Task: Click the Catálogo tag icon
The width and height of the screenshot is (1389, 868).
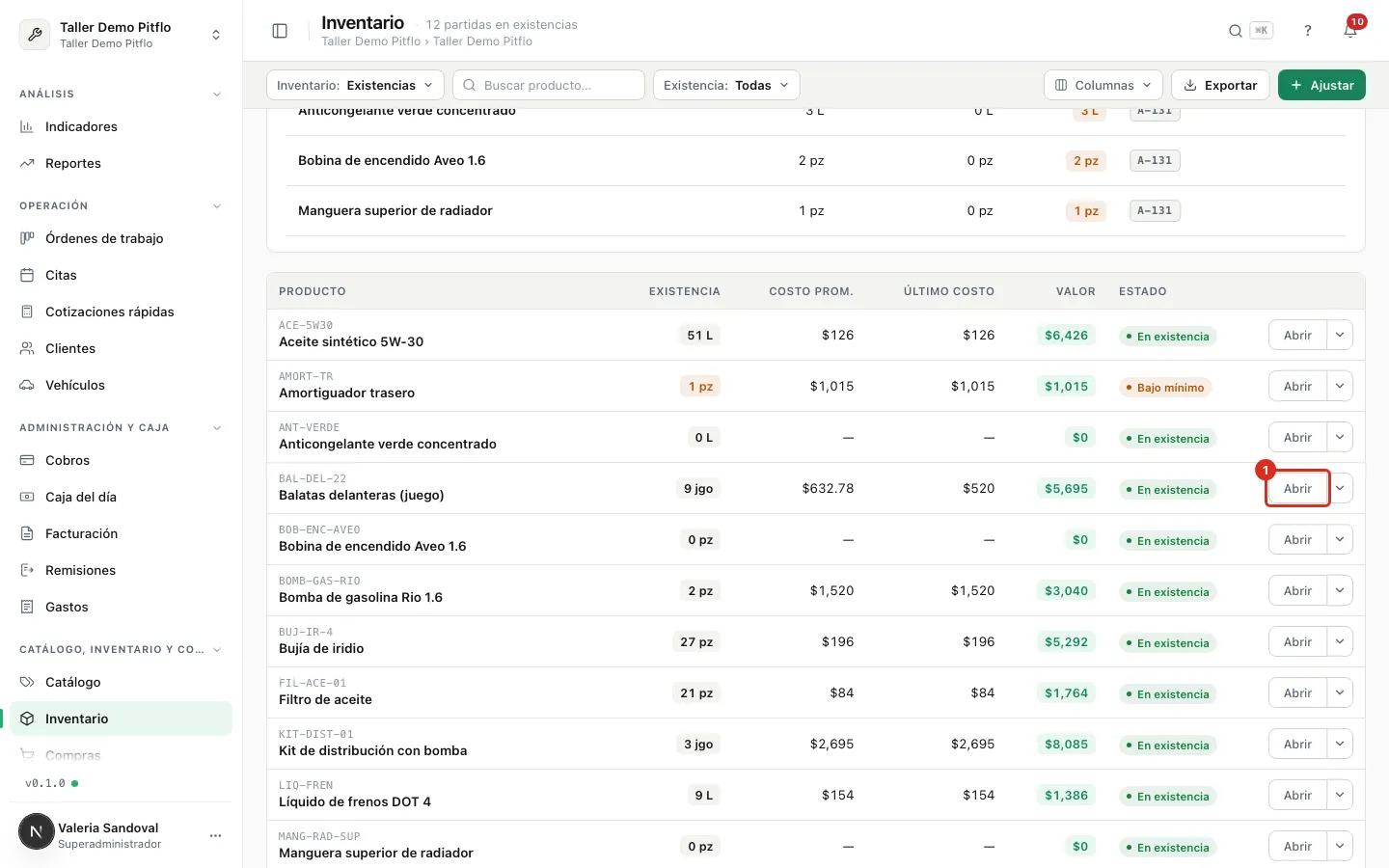Action: click(x=27, y=682)
